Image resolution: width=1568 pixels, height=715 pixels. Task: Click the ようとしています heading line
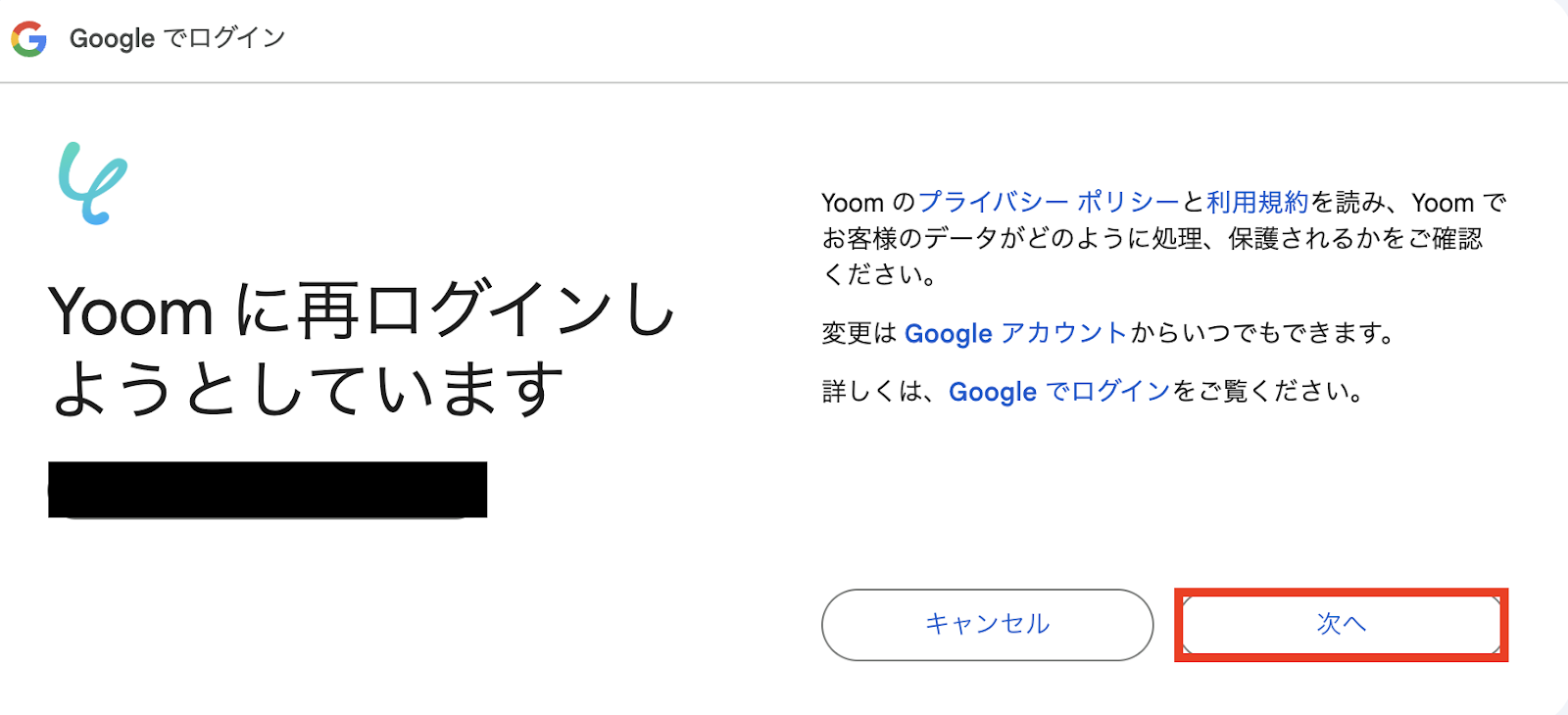click(308, 390)
